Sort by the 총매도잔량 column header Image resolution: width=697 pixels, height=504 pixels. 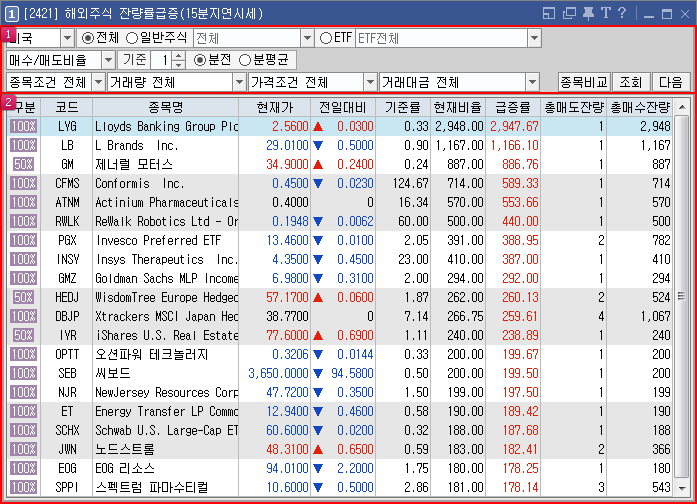coord(573,107)
